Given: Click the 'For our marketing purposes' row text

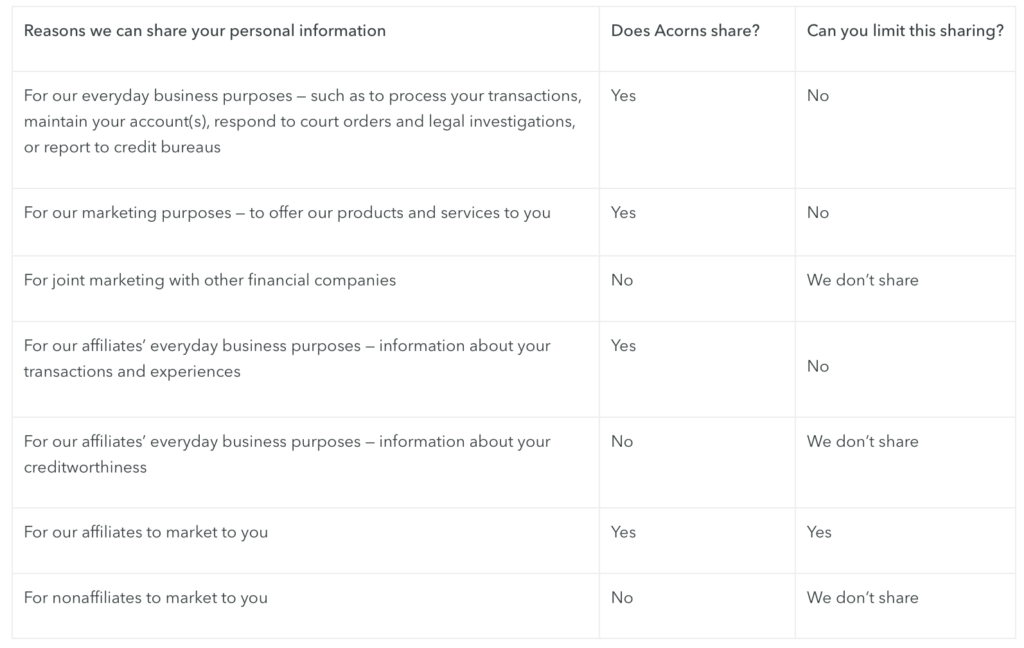Looking at the screenshot, I should (x=287, y=213).
